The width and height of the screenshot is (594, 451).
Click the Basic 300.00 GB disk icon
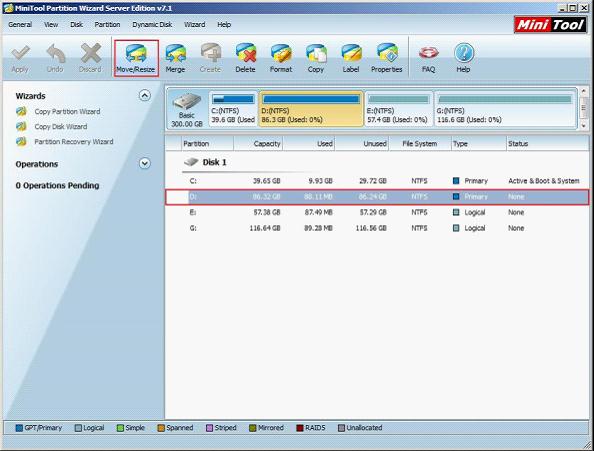187,101
